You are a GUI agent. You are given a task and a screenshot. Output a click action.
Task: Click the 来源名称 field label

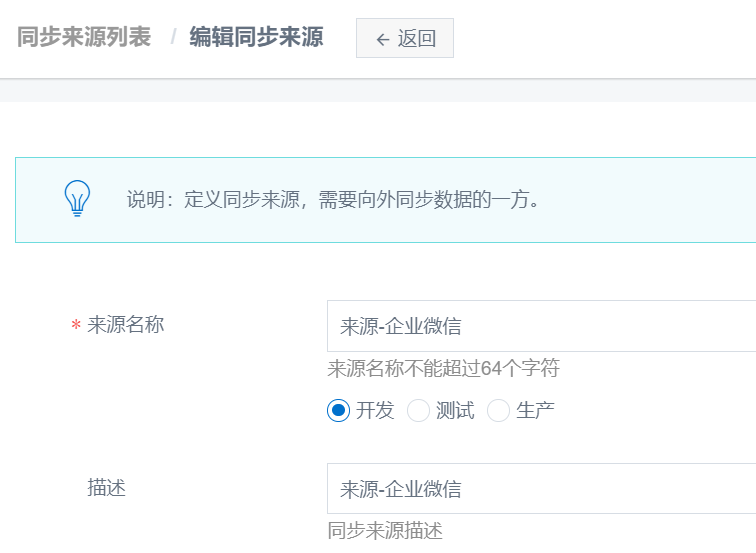tap(125, 325)
